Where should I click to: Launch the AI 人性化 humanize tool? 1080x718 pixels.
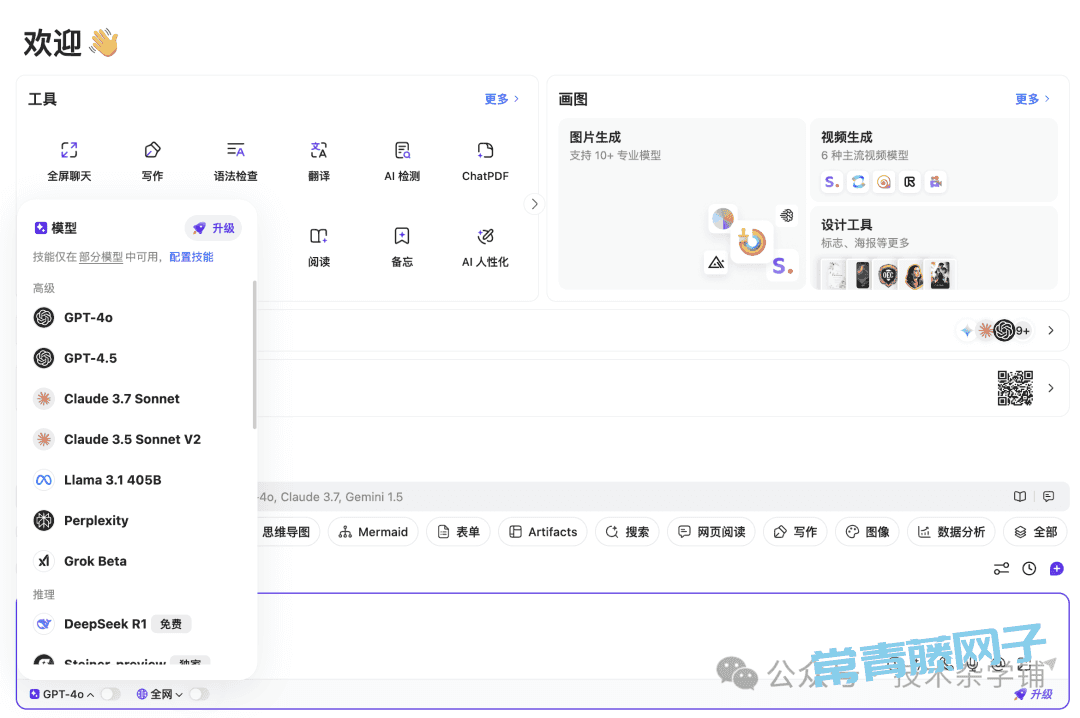pos(486,247)
